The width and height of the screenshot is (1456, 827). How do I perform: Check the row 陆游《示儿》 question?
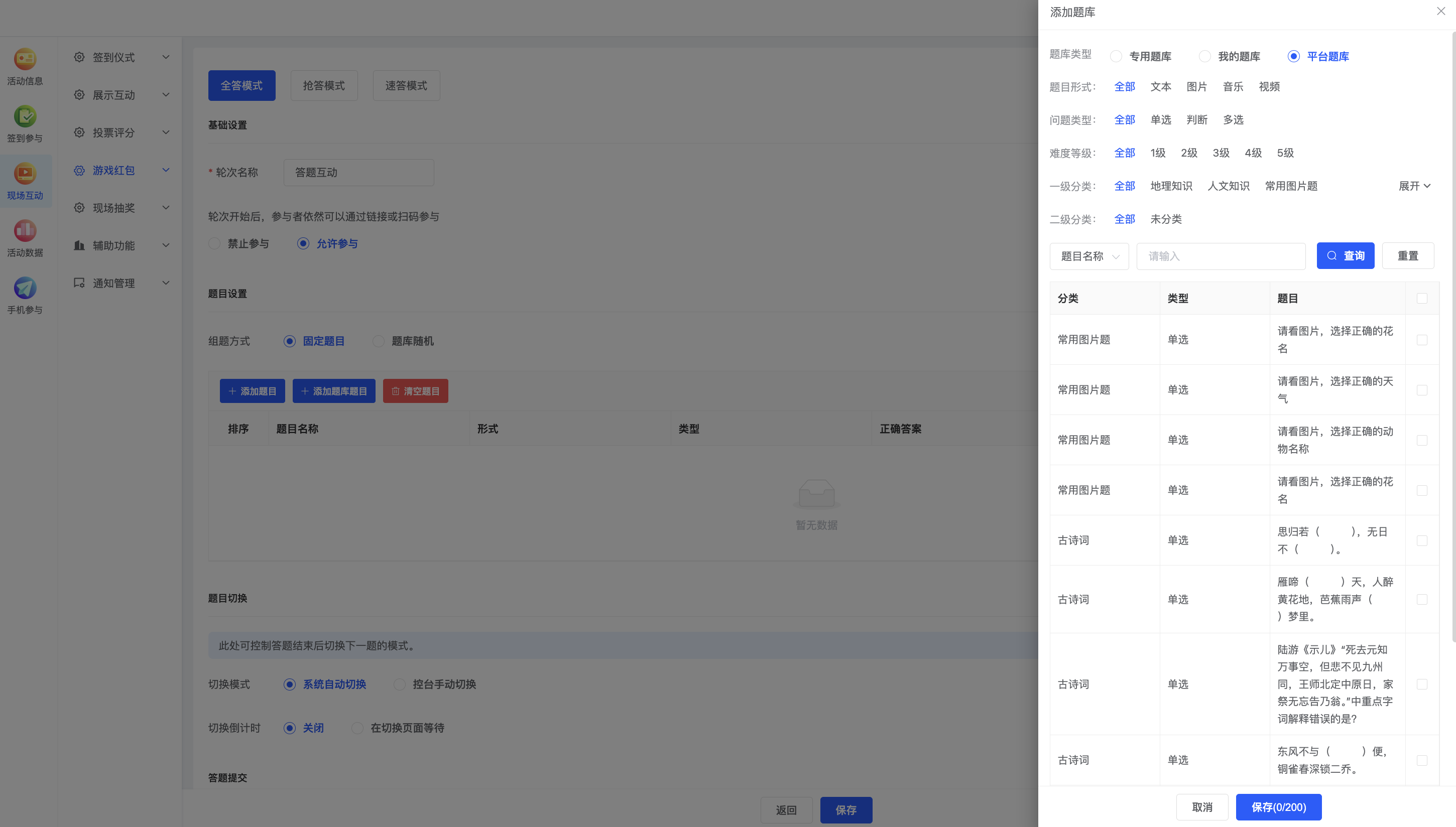pos(1422,684)
